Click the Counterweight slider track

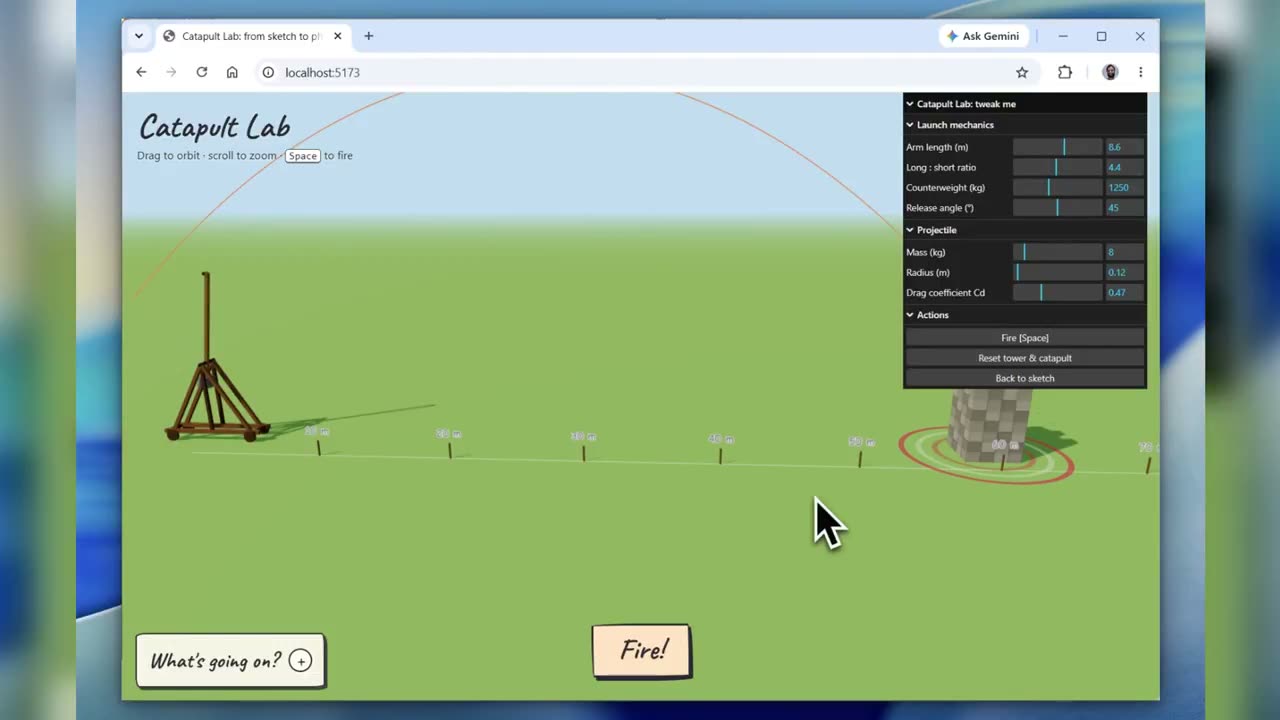point(1057,187)
